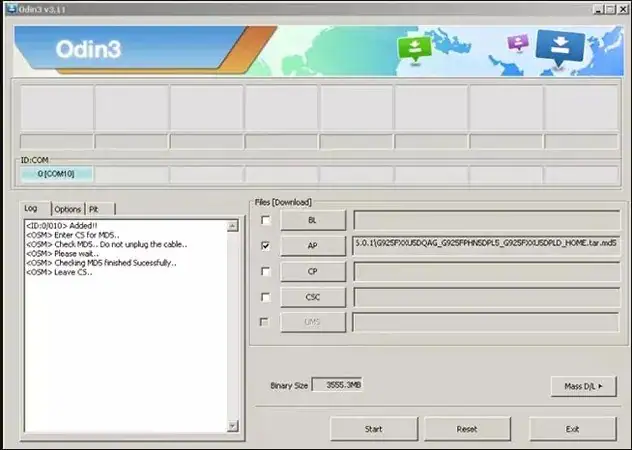The width and height of the screenshot is (632, 450).
Task: Browse for a CP file
Action: pos(313,271)
